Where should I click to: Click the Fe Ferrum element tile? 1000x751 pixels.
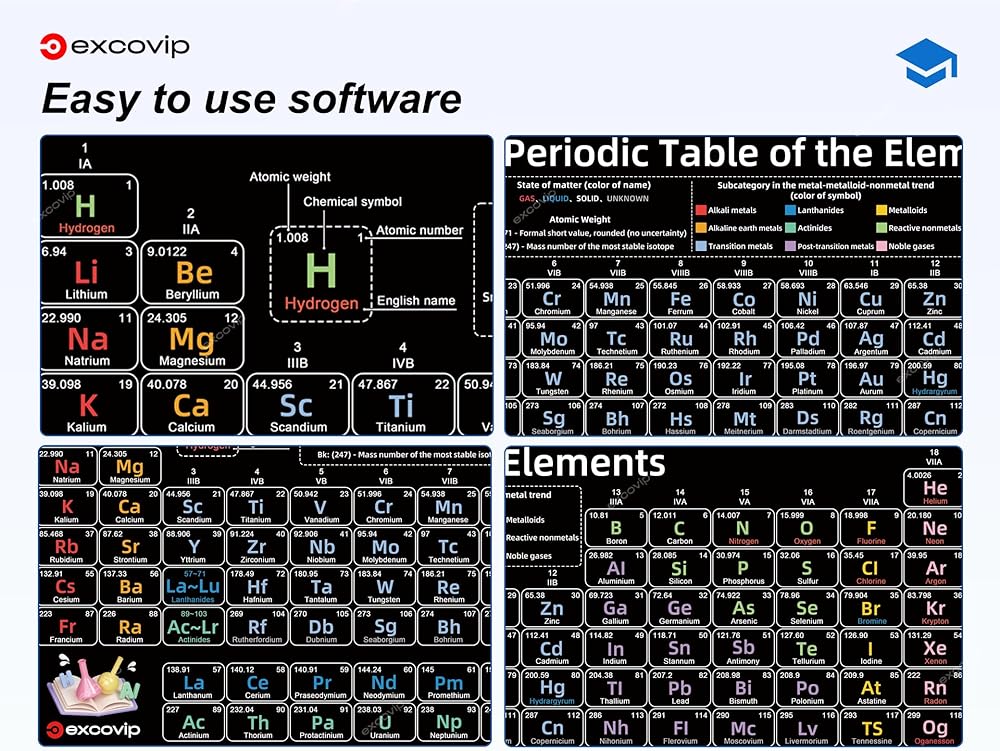pyautogui.click(x=680, y=298)
